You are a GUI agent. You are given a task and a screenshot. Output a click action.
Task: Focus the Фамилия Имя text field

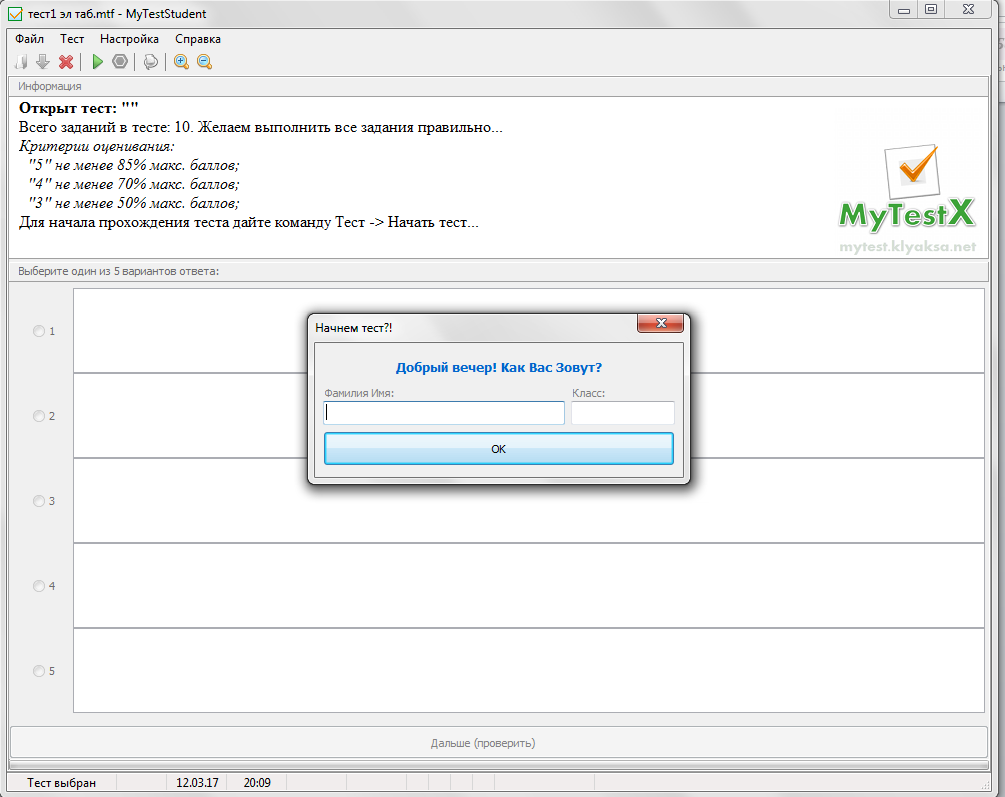click(444, 413)
